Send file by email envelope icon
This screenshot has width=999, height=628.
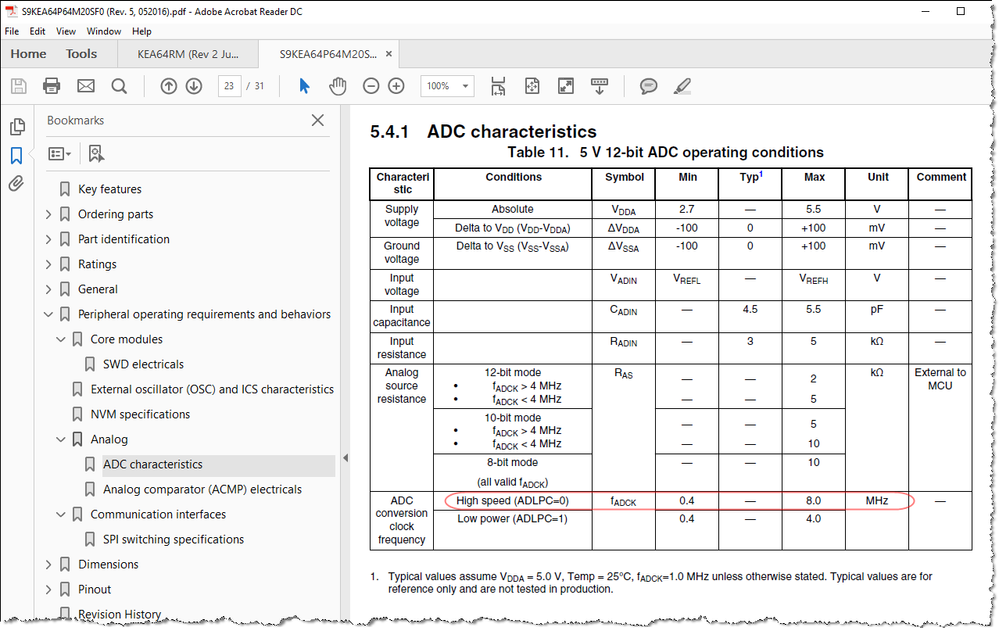coord(86,86)
